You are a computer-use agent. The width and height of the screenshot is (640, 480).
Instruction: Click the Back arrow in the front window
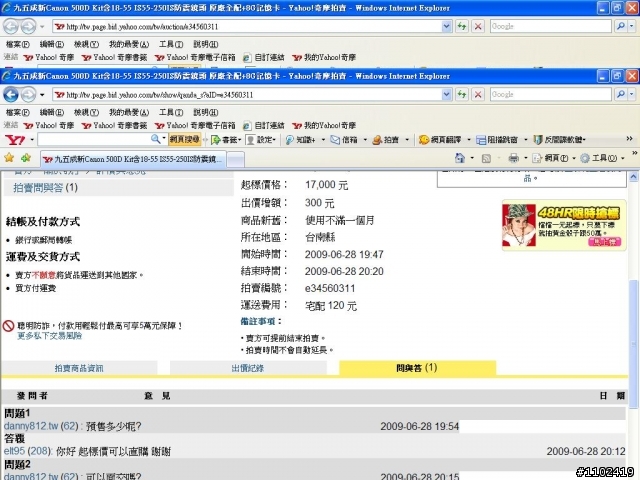pos(11,95)
